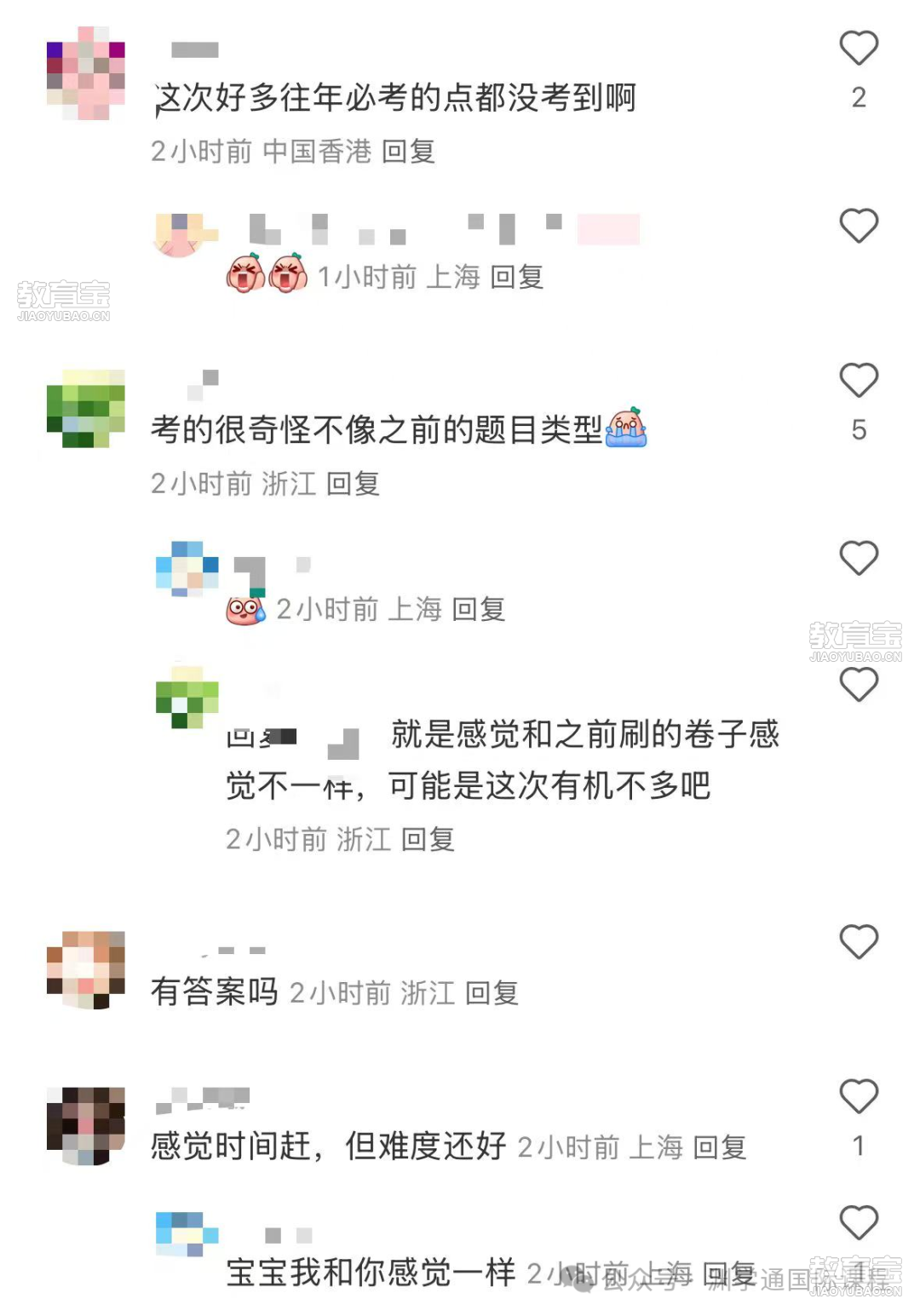Screen dimensions: 920x1316
Task: Reply to 考的很奇怪 comment from 浙江
Action: point(353,484)
